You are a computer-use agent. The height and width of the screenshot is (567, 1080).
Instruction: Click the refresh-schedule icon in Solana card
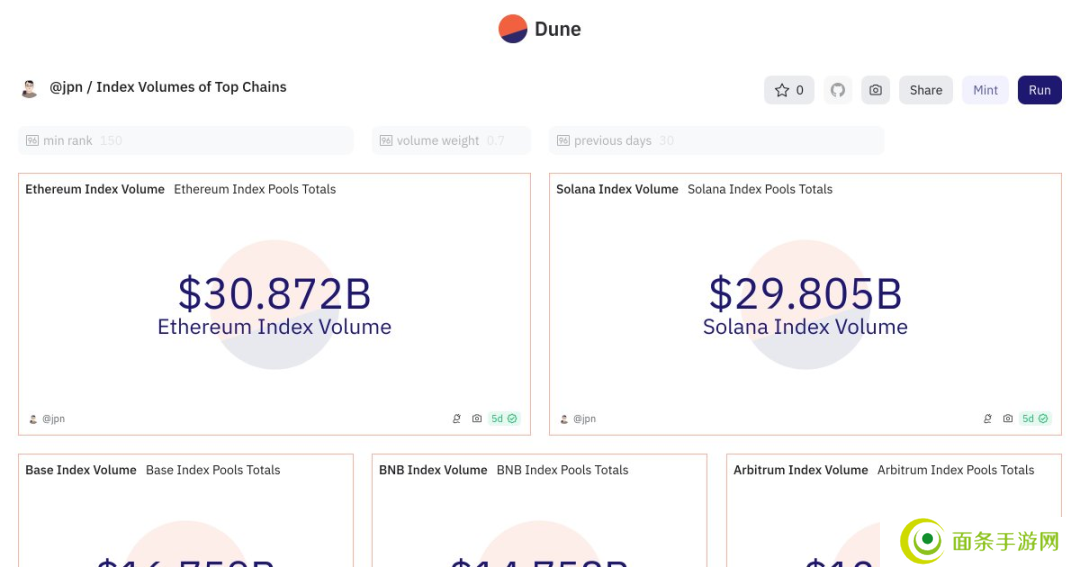coord(987,419)
